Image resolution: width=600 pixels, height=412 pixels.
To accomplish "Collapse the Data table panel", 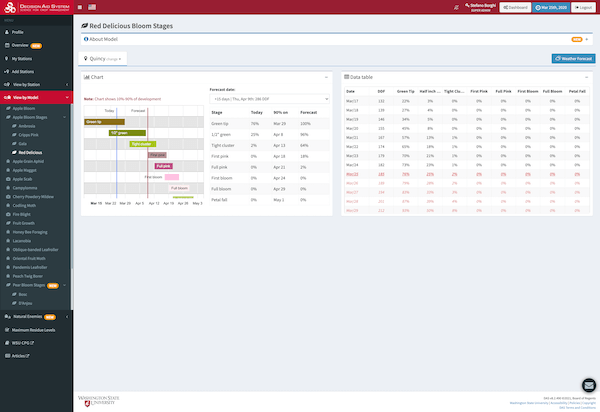I will point(590,76).
